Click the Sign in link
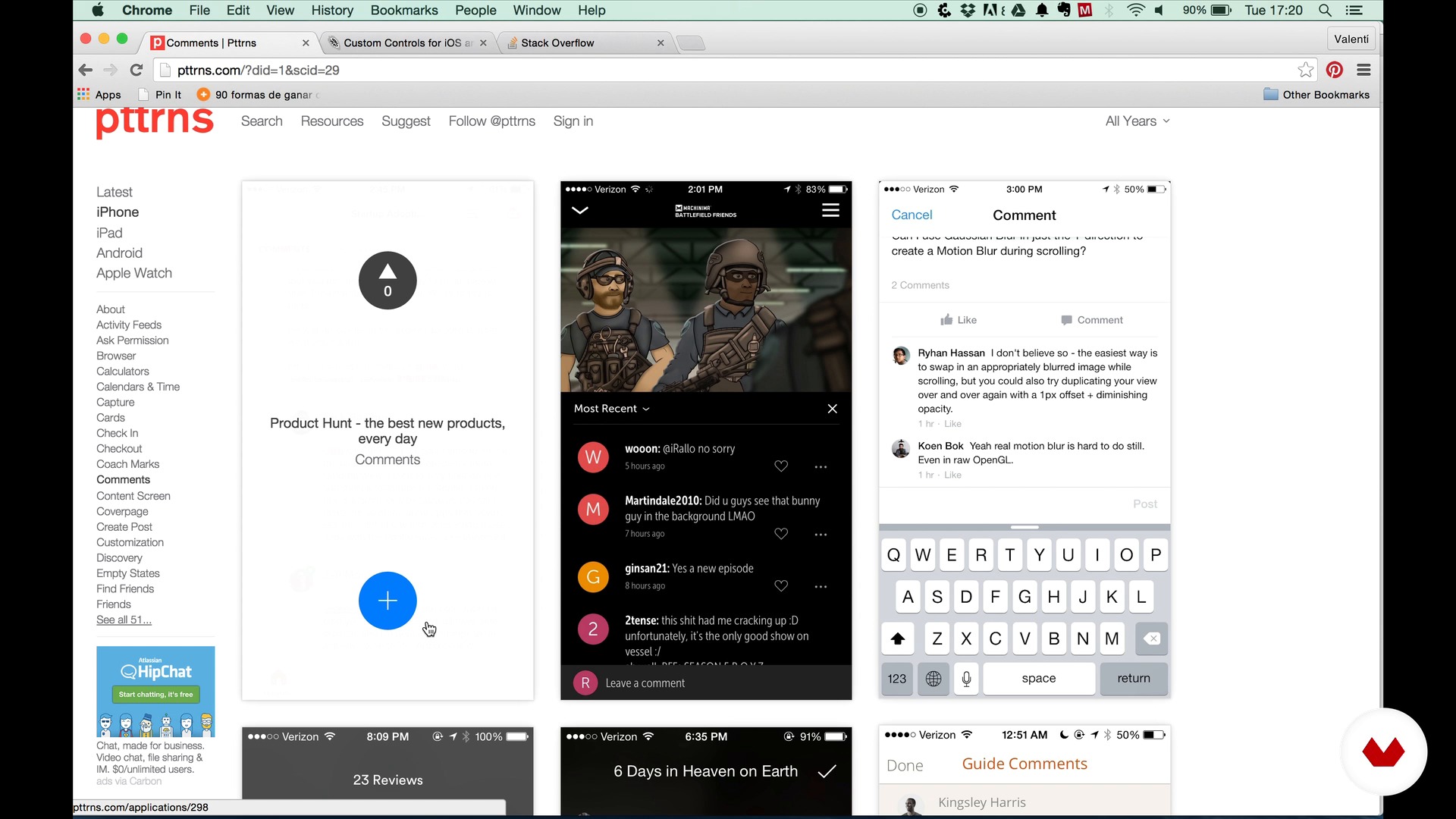Image resolution: width=1456 pixels, height=819 pixels. click(x=573, y=121)
